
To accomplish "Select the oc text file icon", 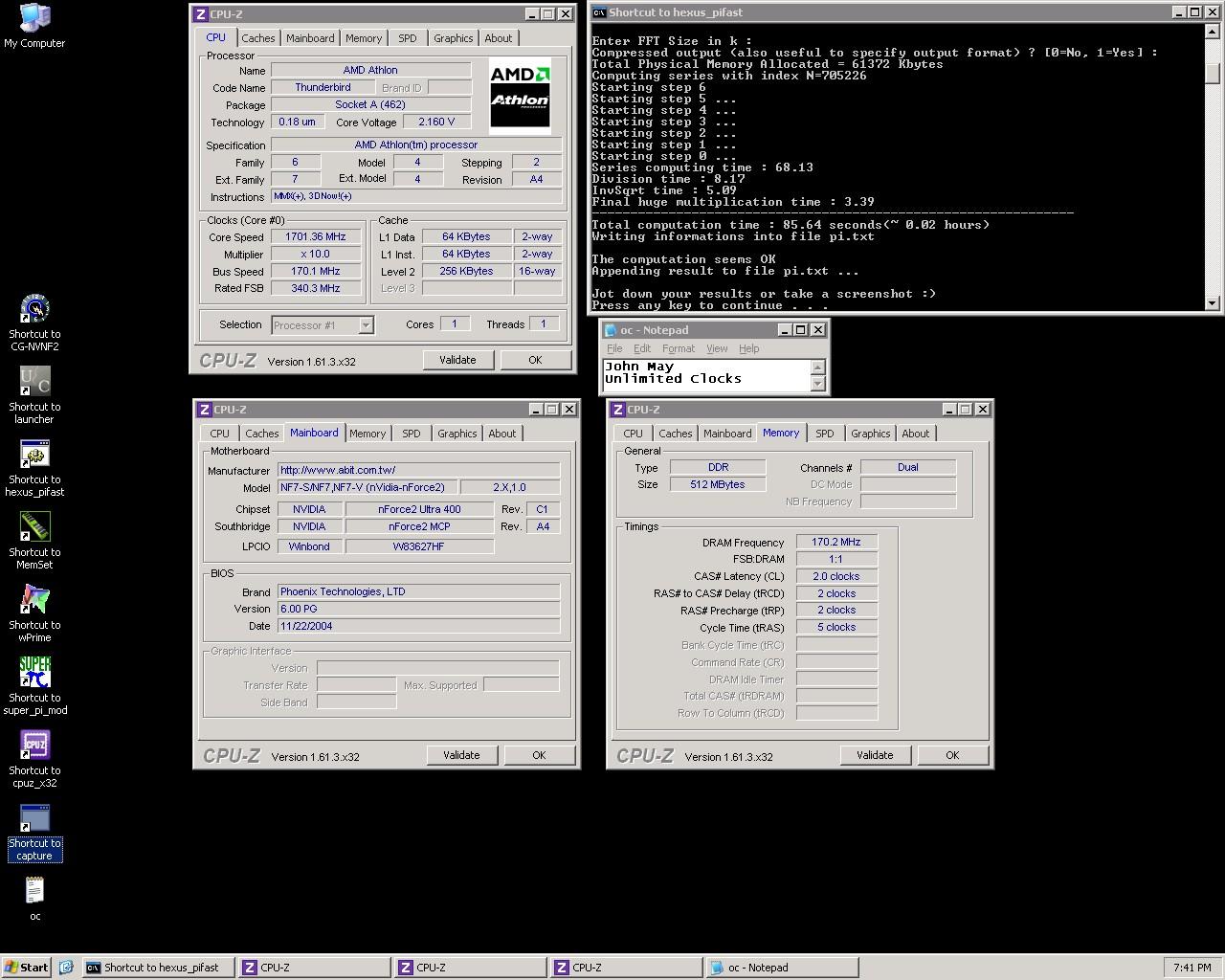I will [x=34, y=891].
